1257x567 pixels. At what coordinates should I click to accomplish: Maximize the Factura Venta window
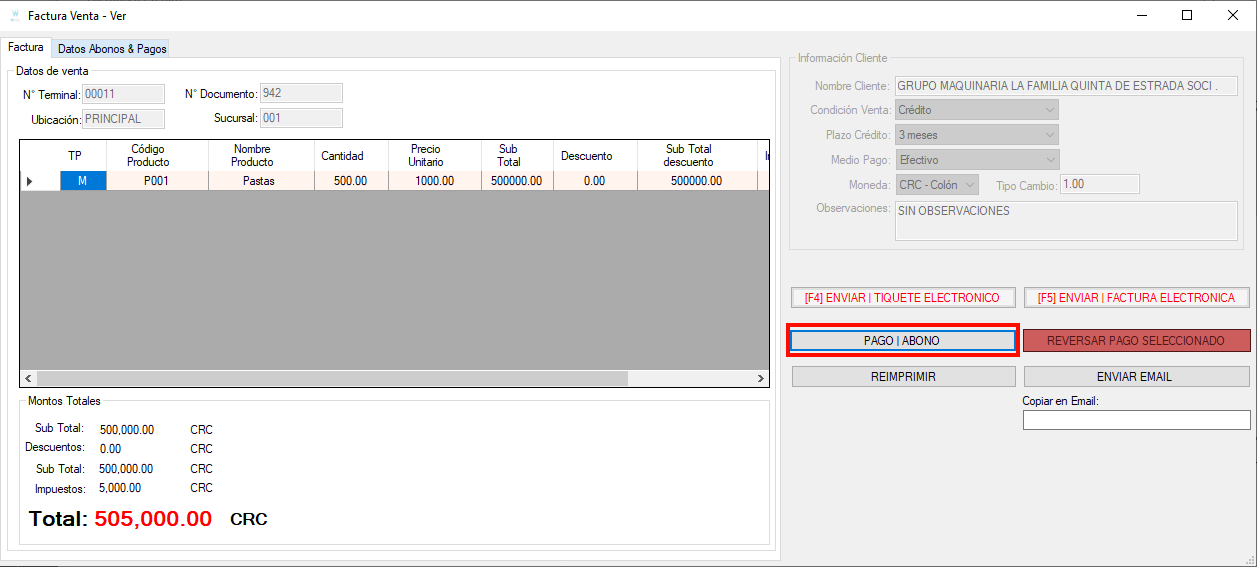pyautogui.click(x=1187, y=15)
